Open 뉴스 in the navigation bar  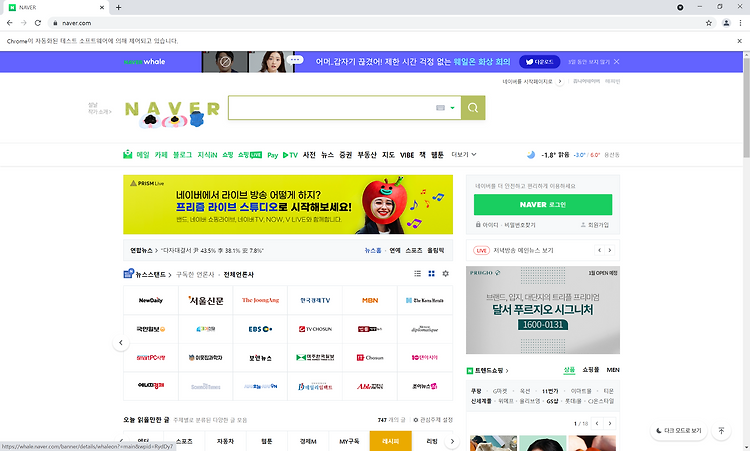click(x=327, y=155)
